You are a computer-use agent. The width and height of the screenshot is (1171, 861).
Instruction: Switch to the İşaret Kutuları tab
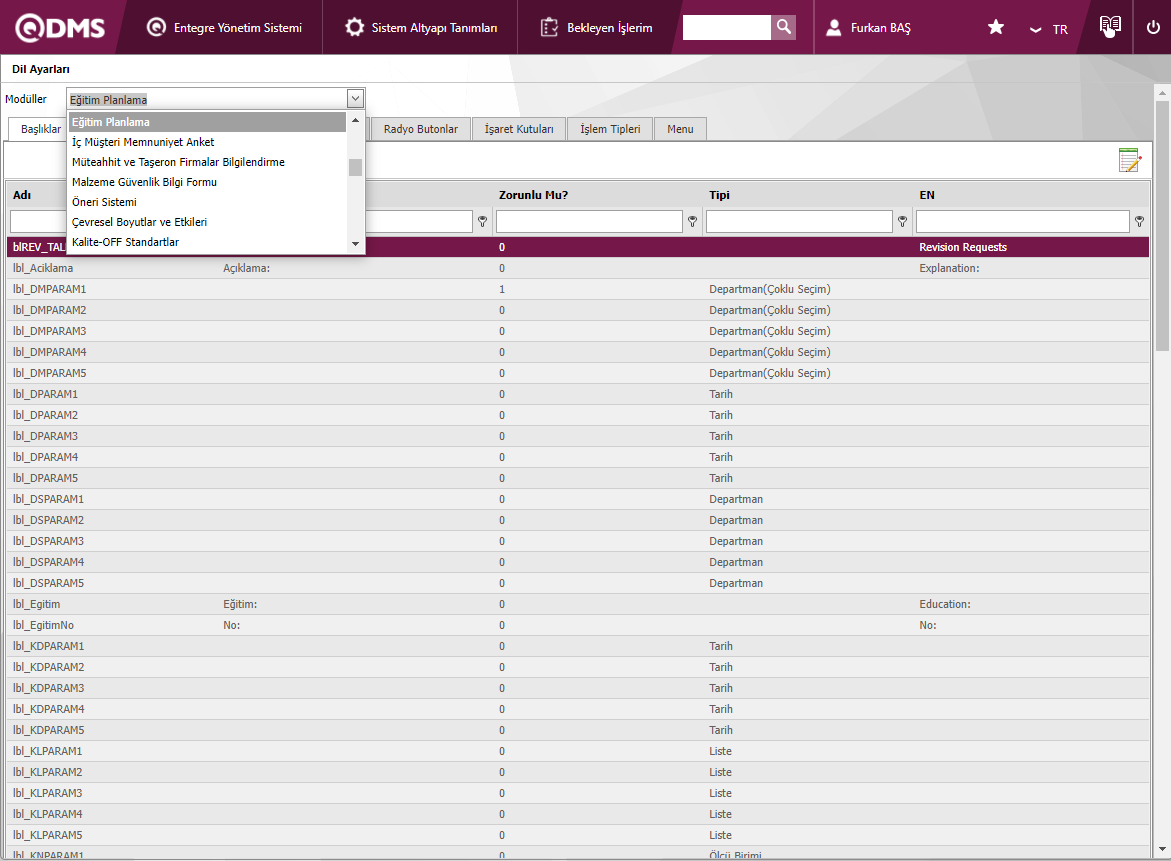pos(518,129)
